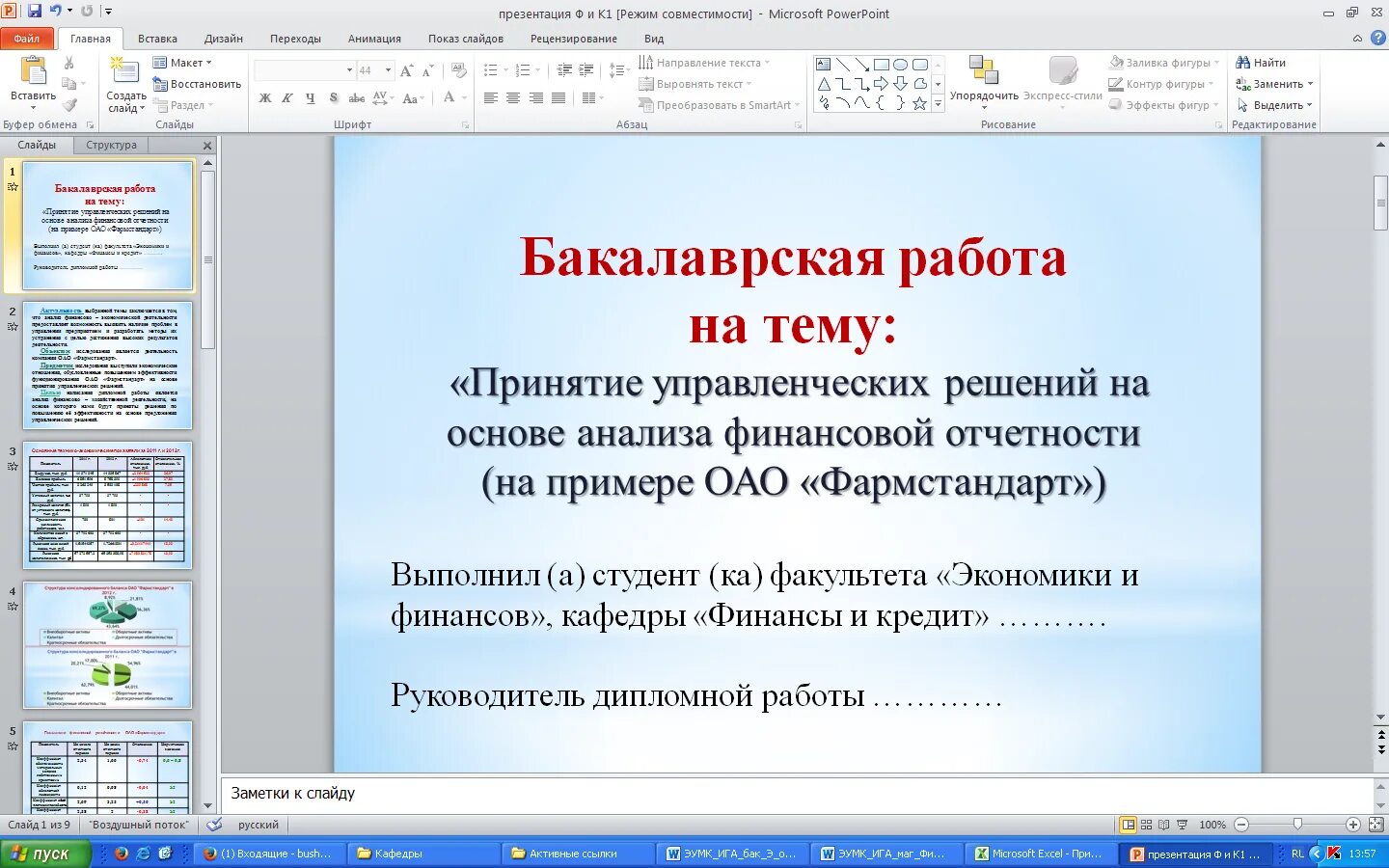Viewport: 1389px width, 868px height.
Task: Select the Oval shape
Action: [900, 65]
